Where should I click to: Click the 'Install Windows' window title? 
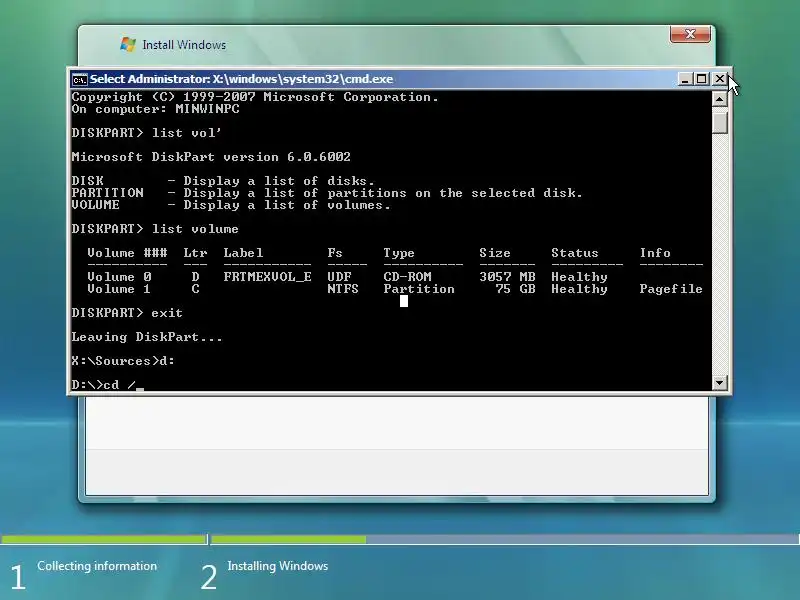point(184,45)
